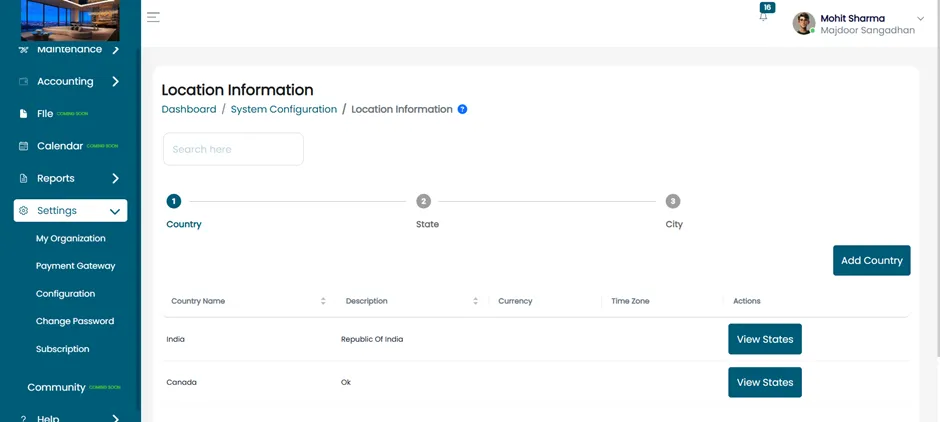
Task: Click the Calendar icon in sidebar
Action: coord(23,146)
